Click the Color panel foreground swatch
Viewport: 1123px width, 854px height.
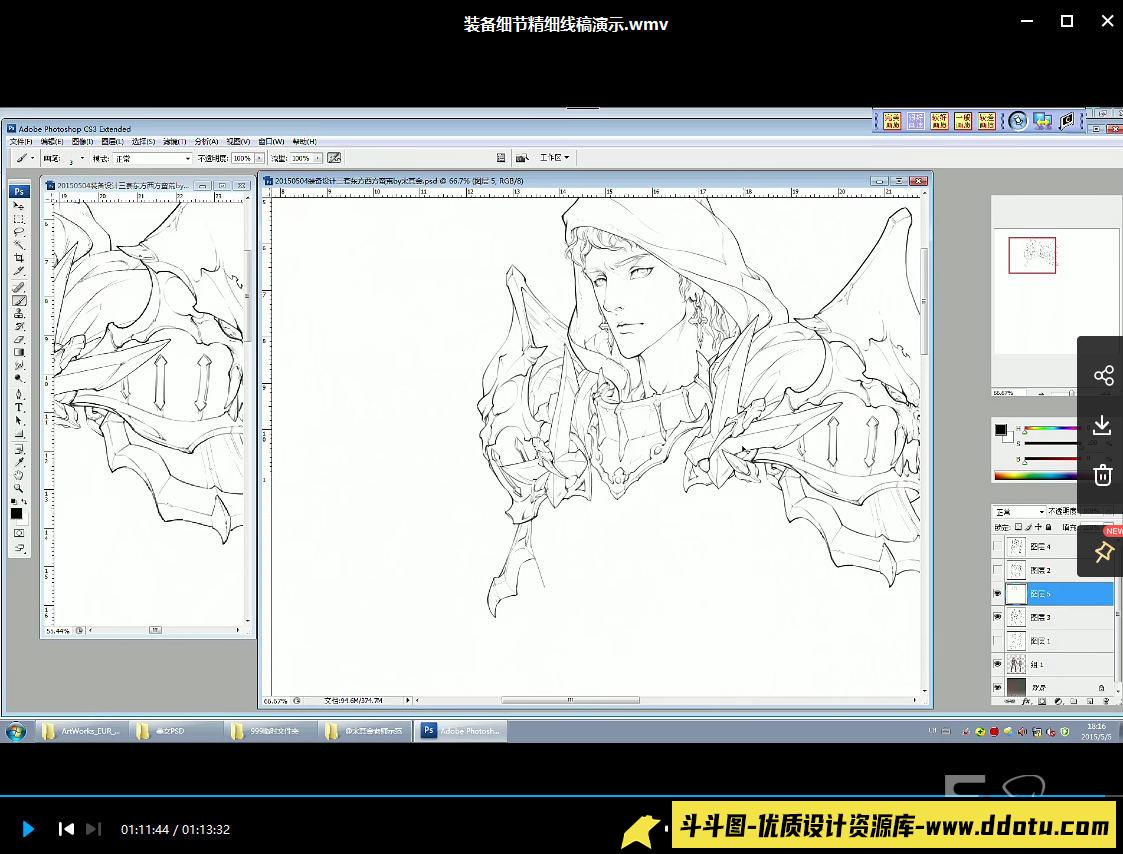pyautogui.click(x=1000, y=430)
